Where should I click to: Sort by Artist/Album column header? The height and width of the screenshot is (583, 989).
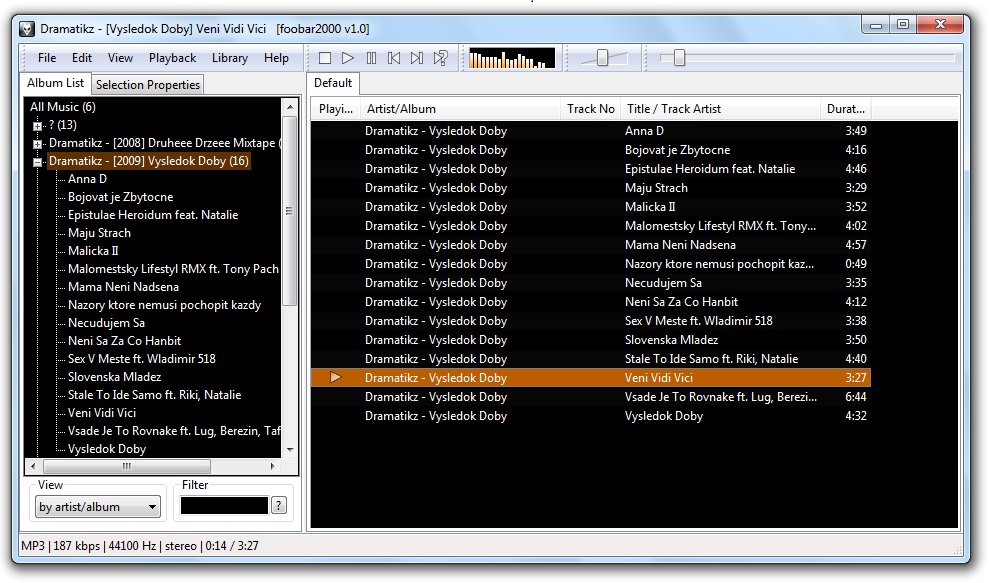point(460,109)
